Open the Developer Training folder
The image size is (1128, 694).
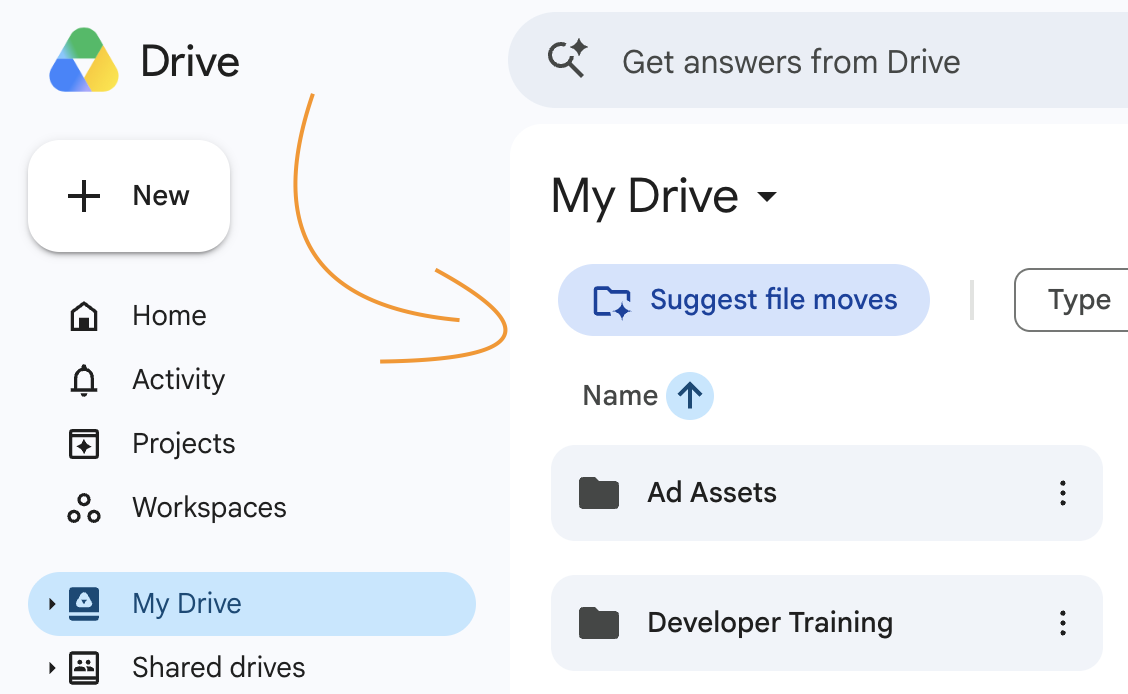click(x=827, y=623)
